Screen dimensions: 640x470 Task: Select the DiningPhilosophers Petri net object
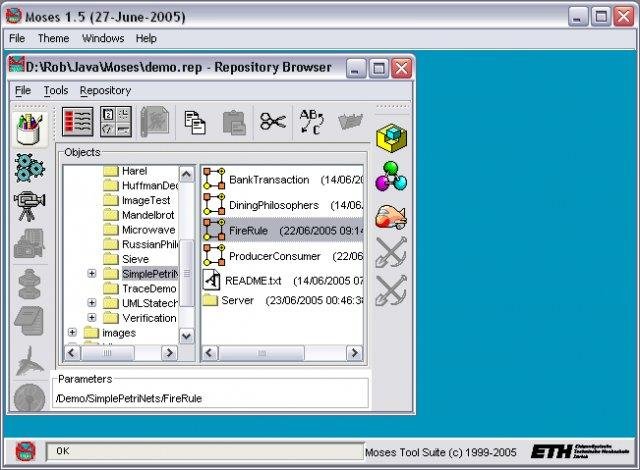point(282,205)
